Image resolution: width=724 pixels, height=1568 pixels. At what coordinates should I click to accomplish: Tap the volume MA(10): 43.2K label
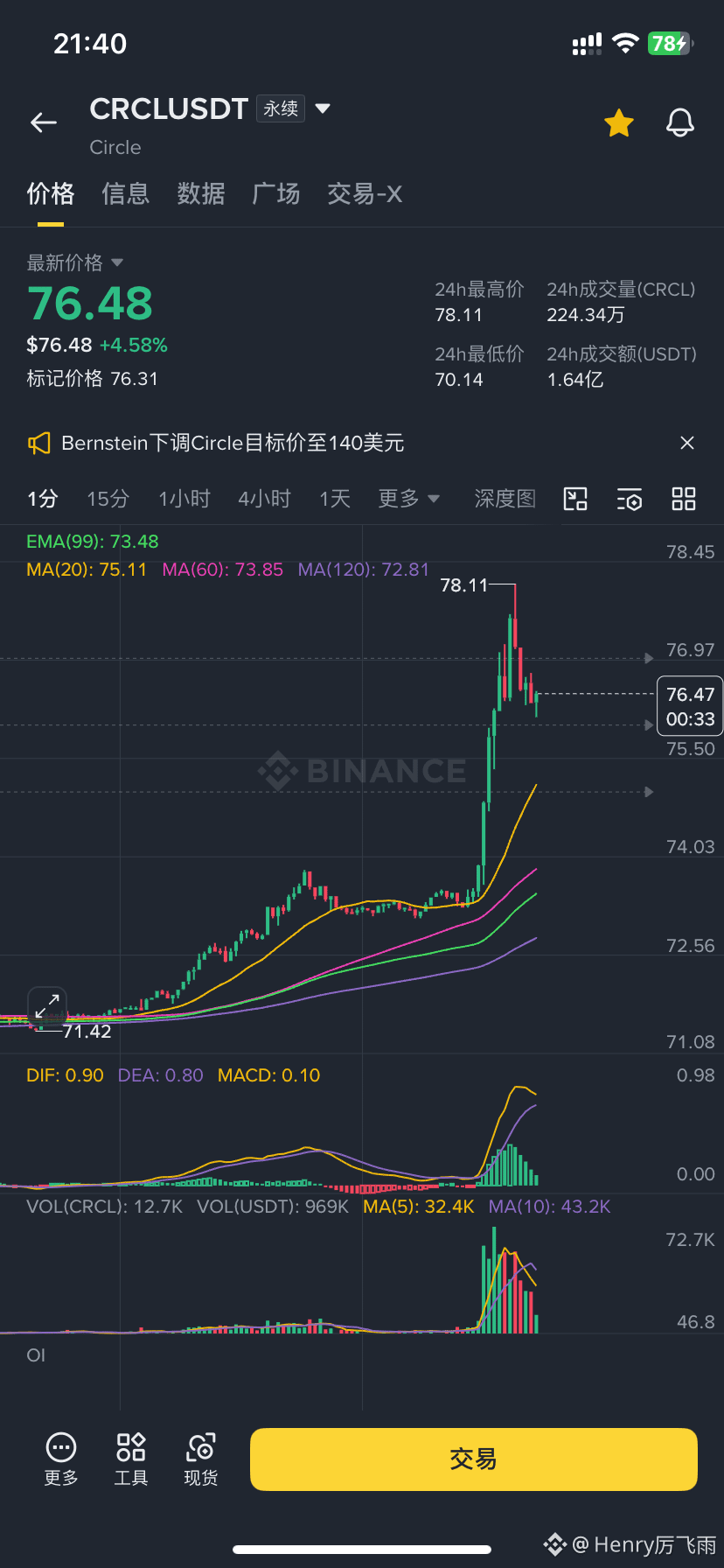[549, 1207]
